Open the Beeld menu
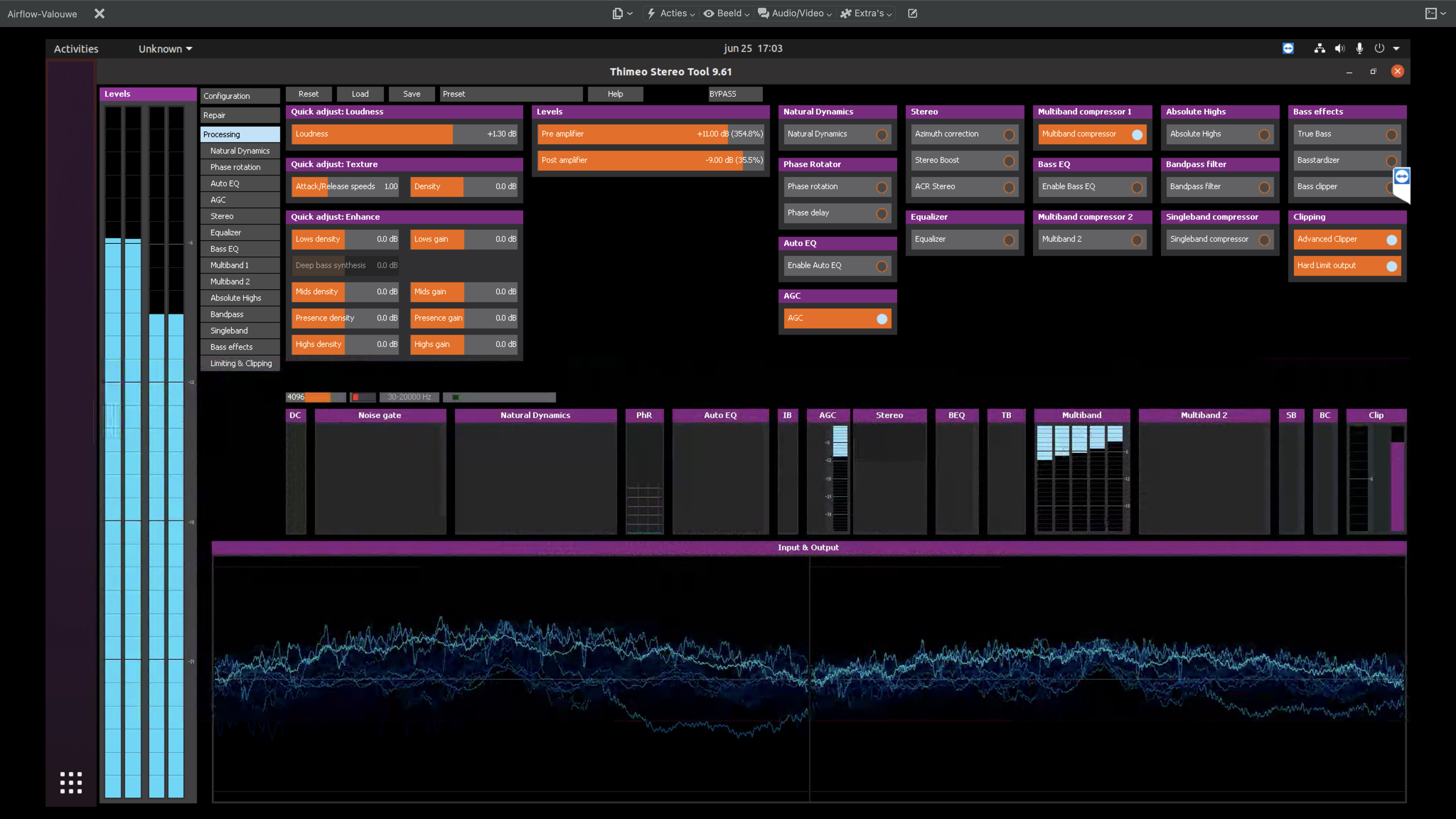 click(726, 14)
